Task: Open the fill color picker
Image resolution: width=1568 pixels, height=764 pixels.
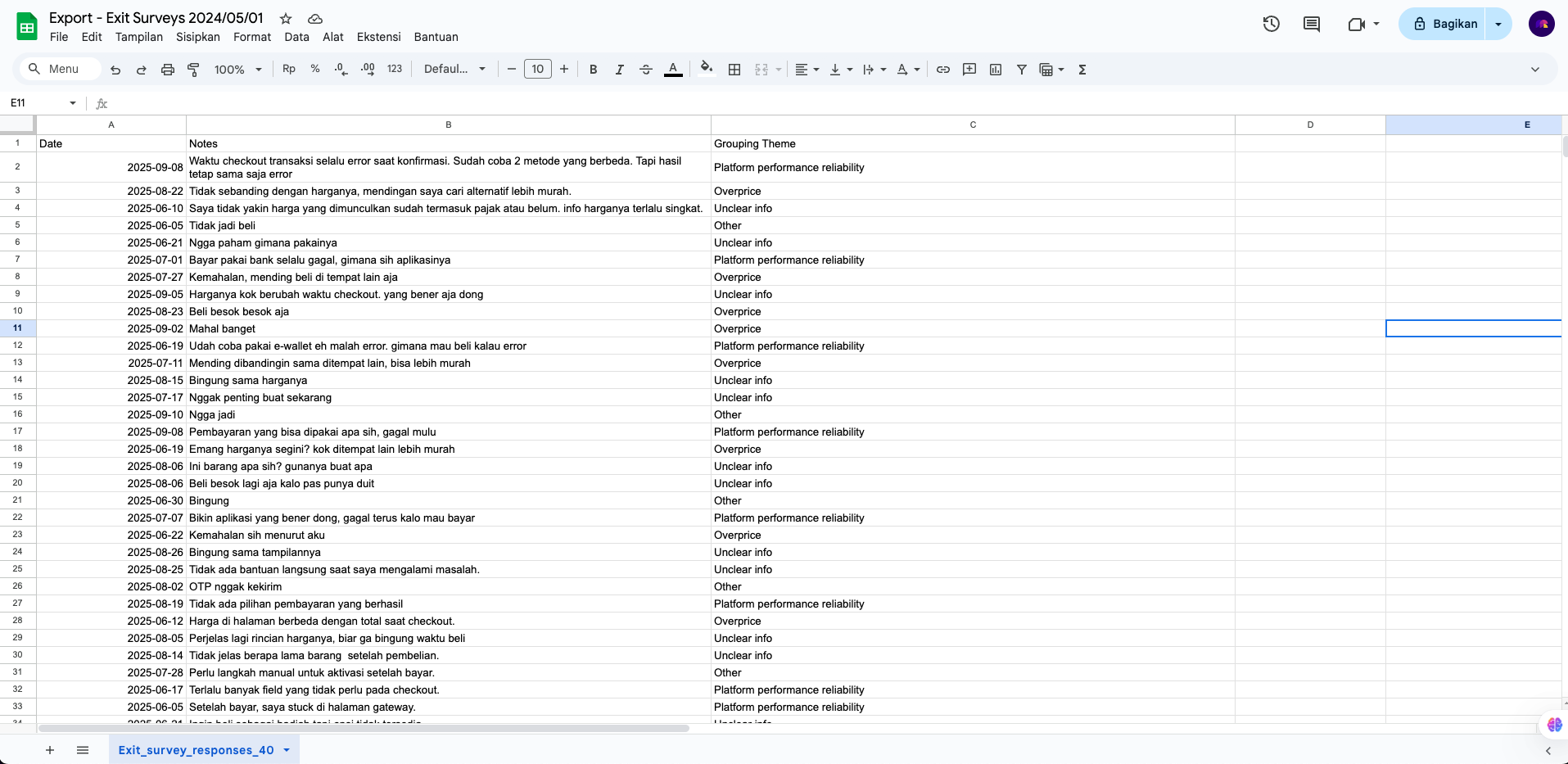Action: pos(706,70)
